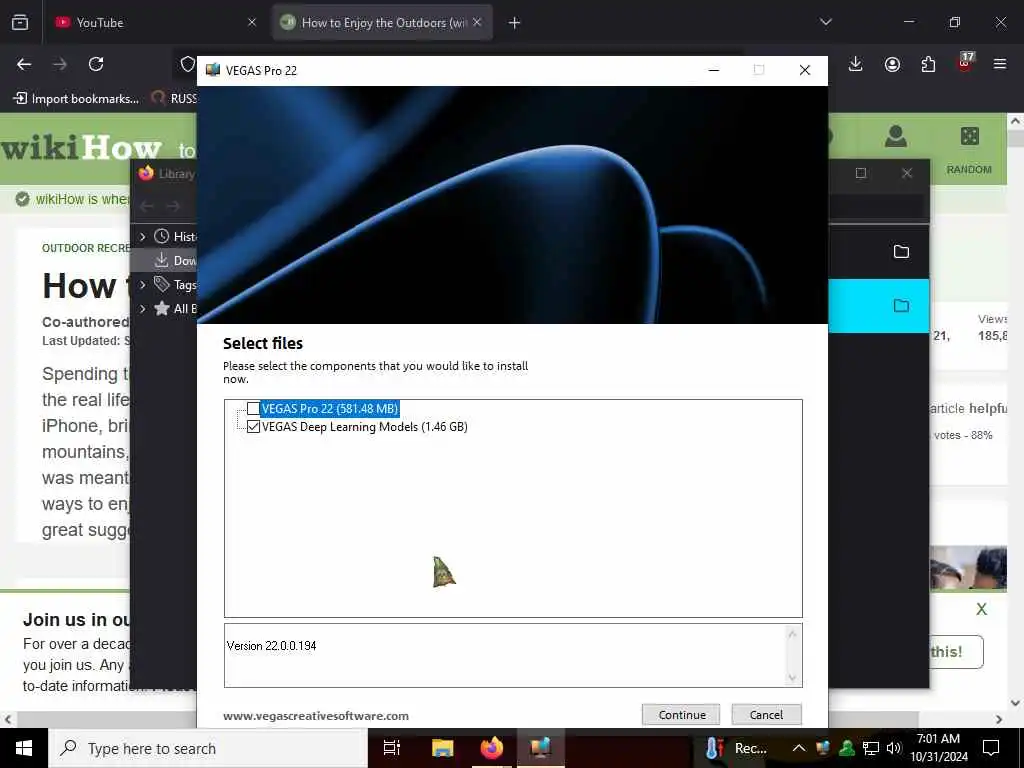The image size is (1024, 768).
Task: Click the wikiHow logo
Action: [81, 148]
